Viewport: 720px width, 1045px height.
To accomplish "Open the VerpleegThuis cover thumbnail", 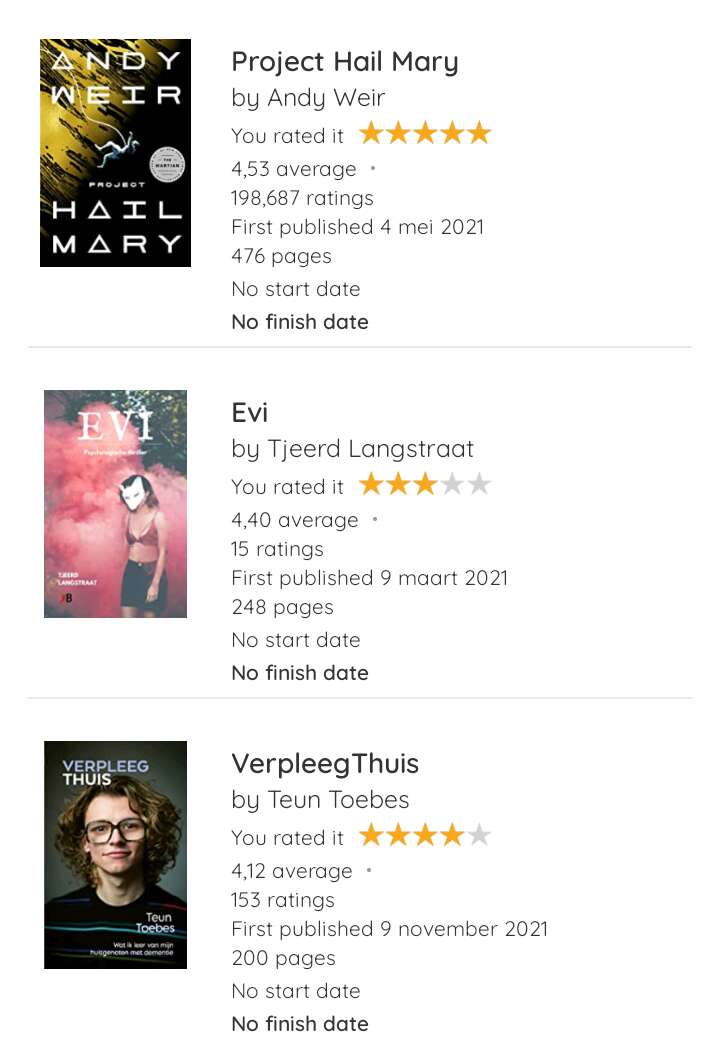I will [x=115, y=854].
